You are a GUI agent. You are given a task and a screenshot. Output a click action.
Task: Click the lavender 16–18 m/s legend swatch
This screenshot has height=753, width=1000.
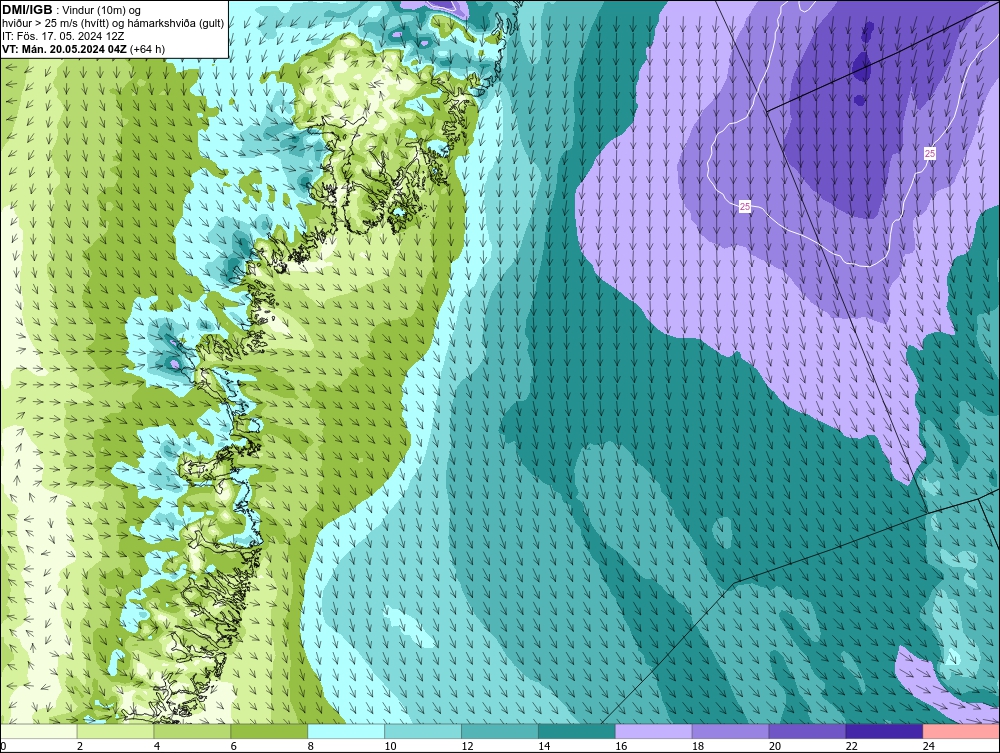pyautogui.click(x=654, y=731)
